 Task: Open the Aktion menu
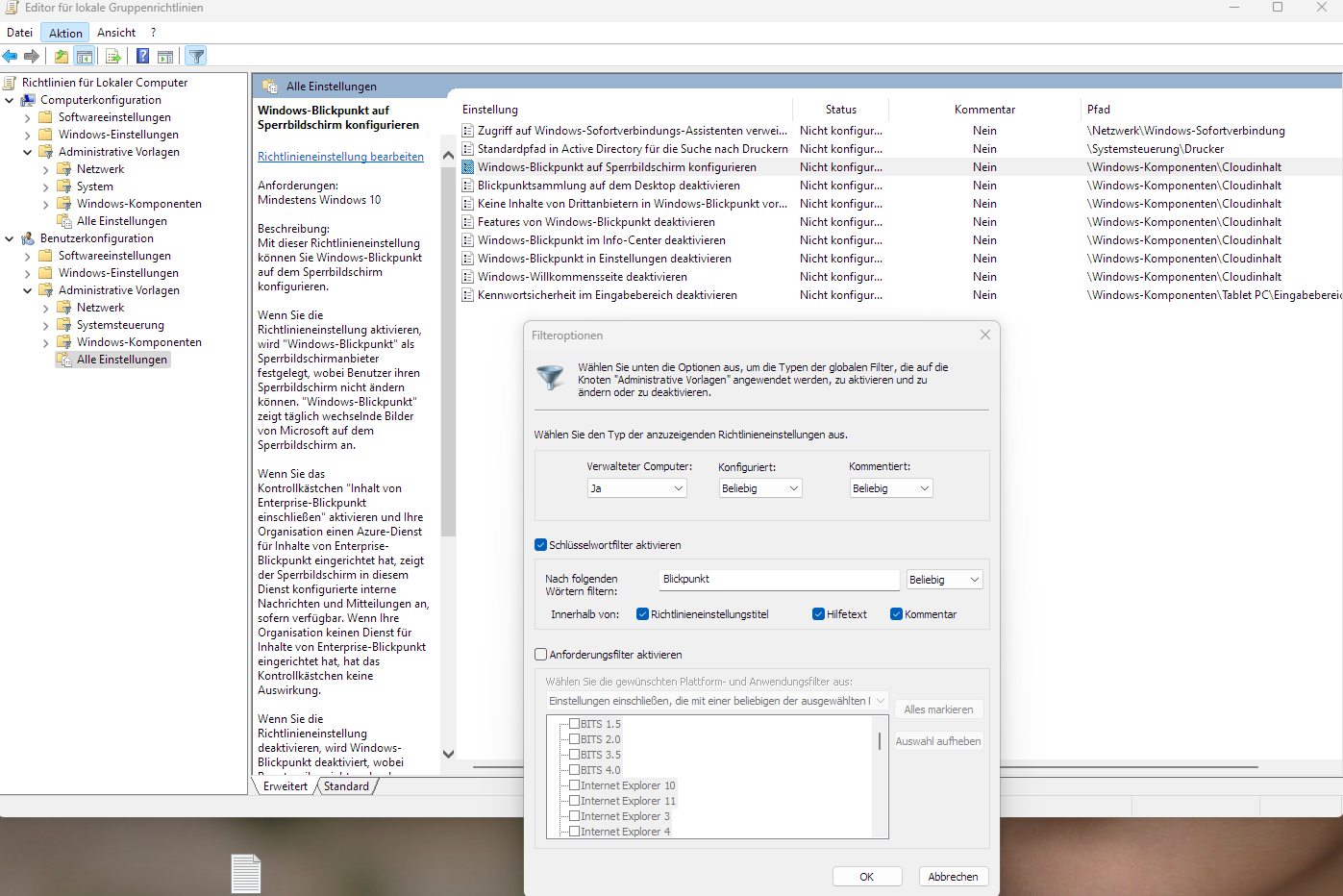tap(64, 32)
